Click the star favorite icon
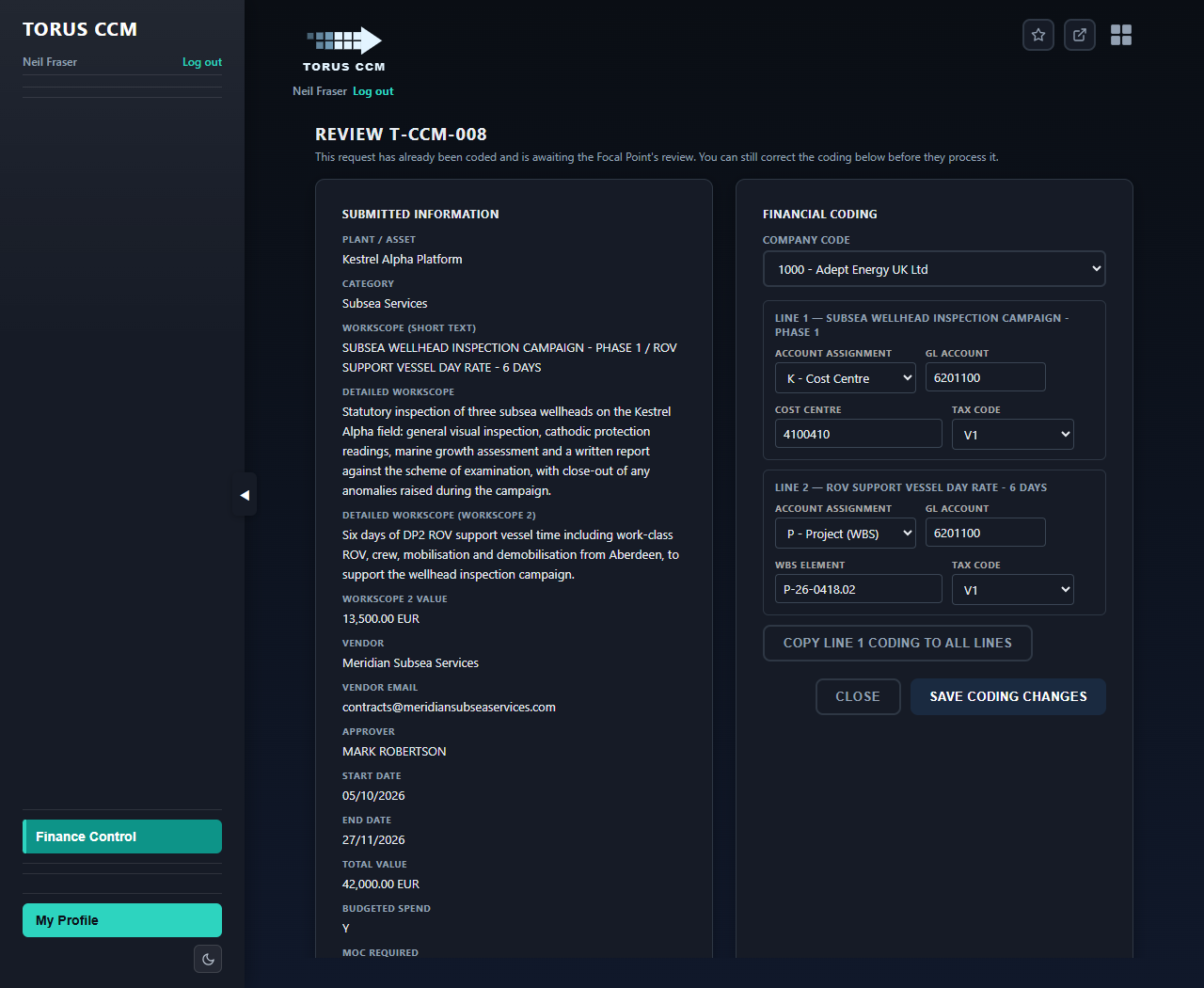1204x988 pixels. click(1038, 35)
